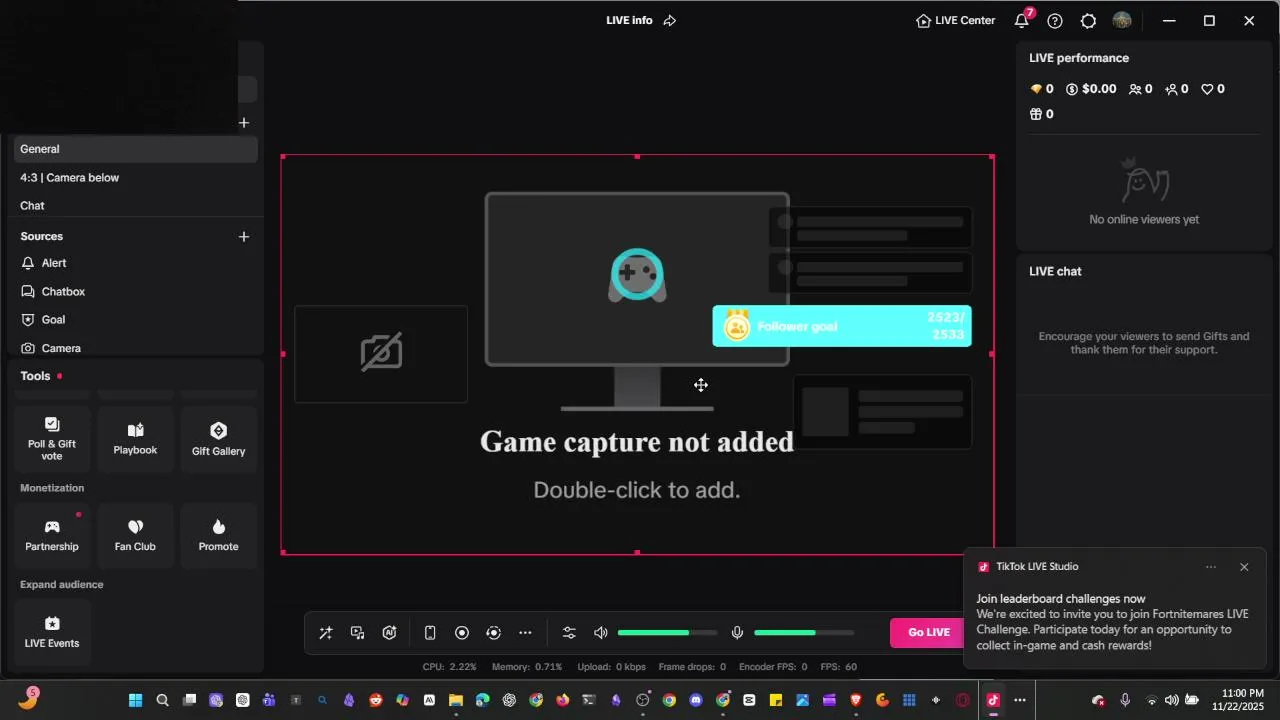Open the audio mixer sliders icon
Screen dimensions: 1280x720
coord(569,633)
